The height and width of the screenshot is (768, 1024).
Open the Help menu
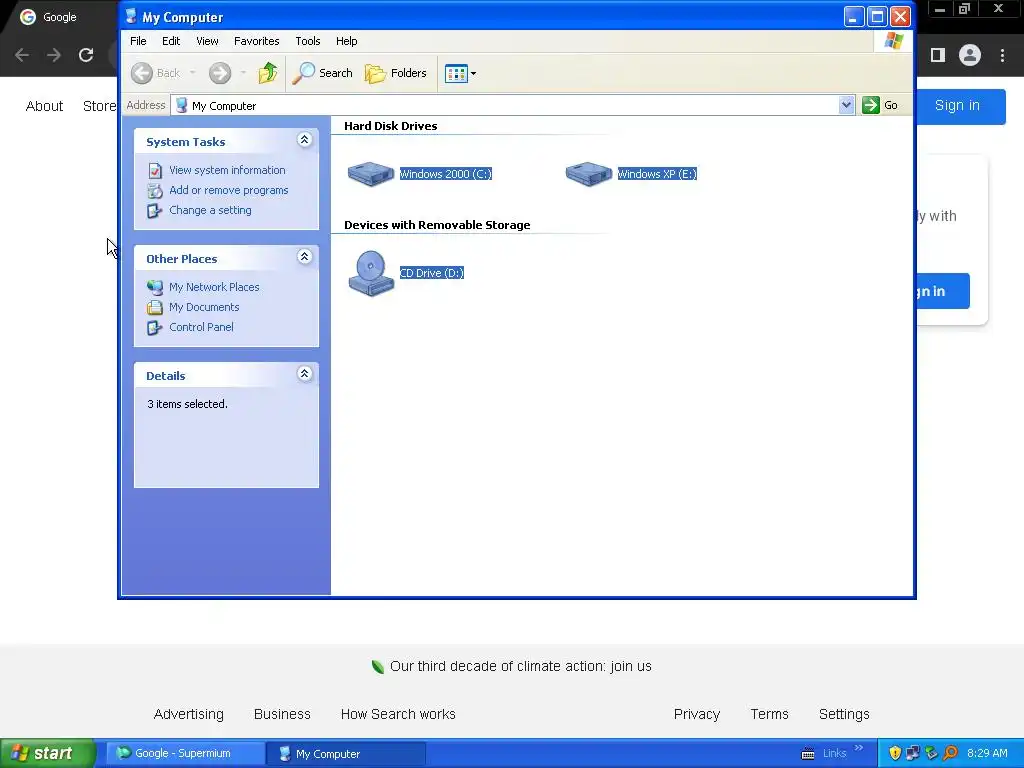[x=347, y=41]
